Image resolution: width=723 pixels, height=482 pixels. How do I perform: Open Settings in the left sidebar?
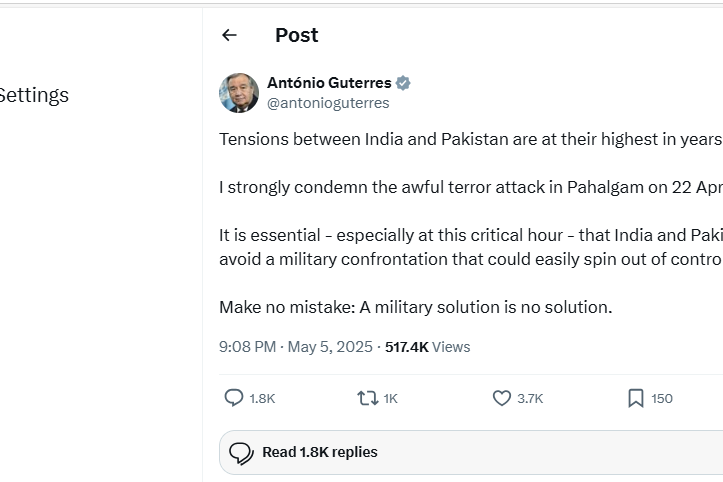click(33, 95)
